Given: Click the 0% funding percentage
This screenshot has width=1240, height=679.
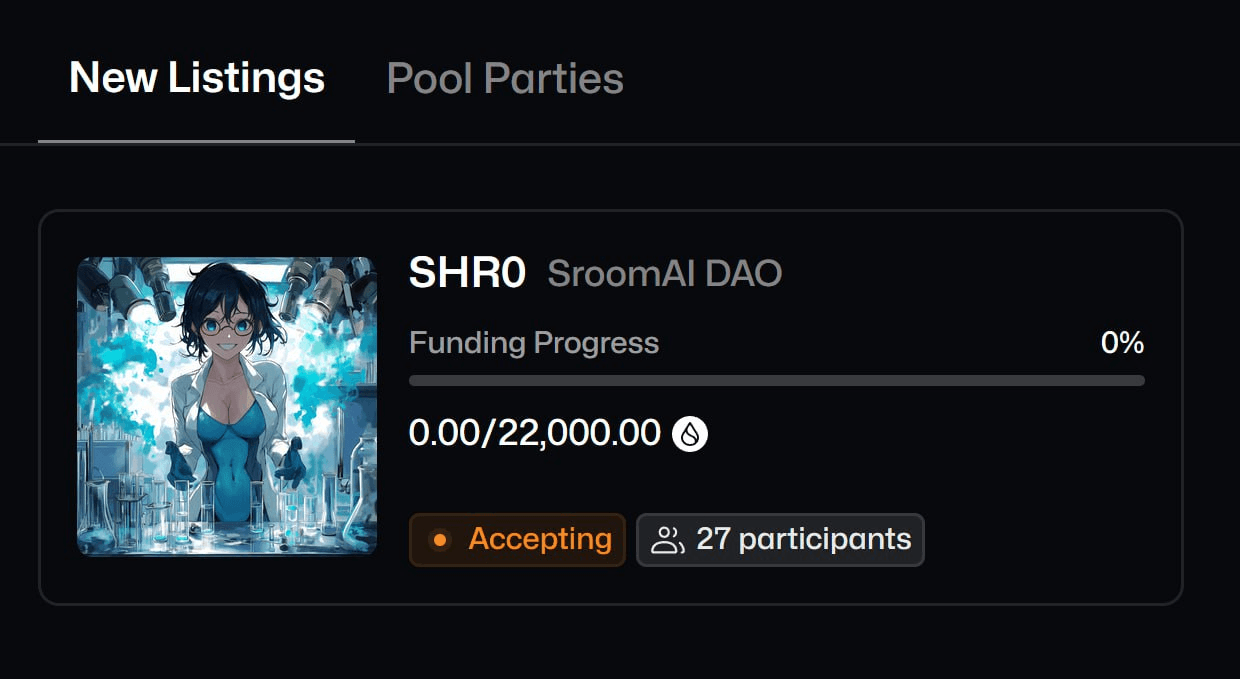Looking at the screenshot, I should point(1122,343).
